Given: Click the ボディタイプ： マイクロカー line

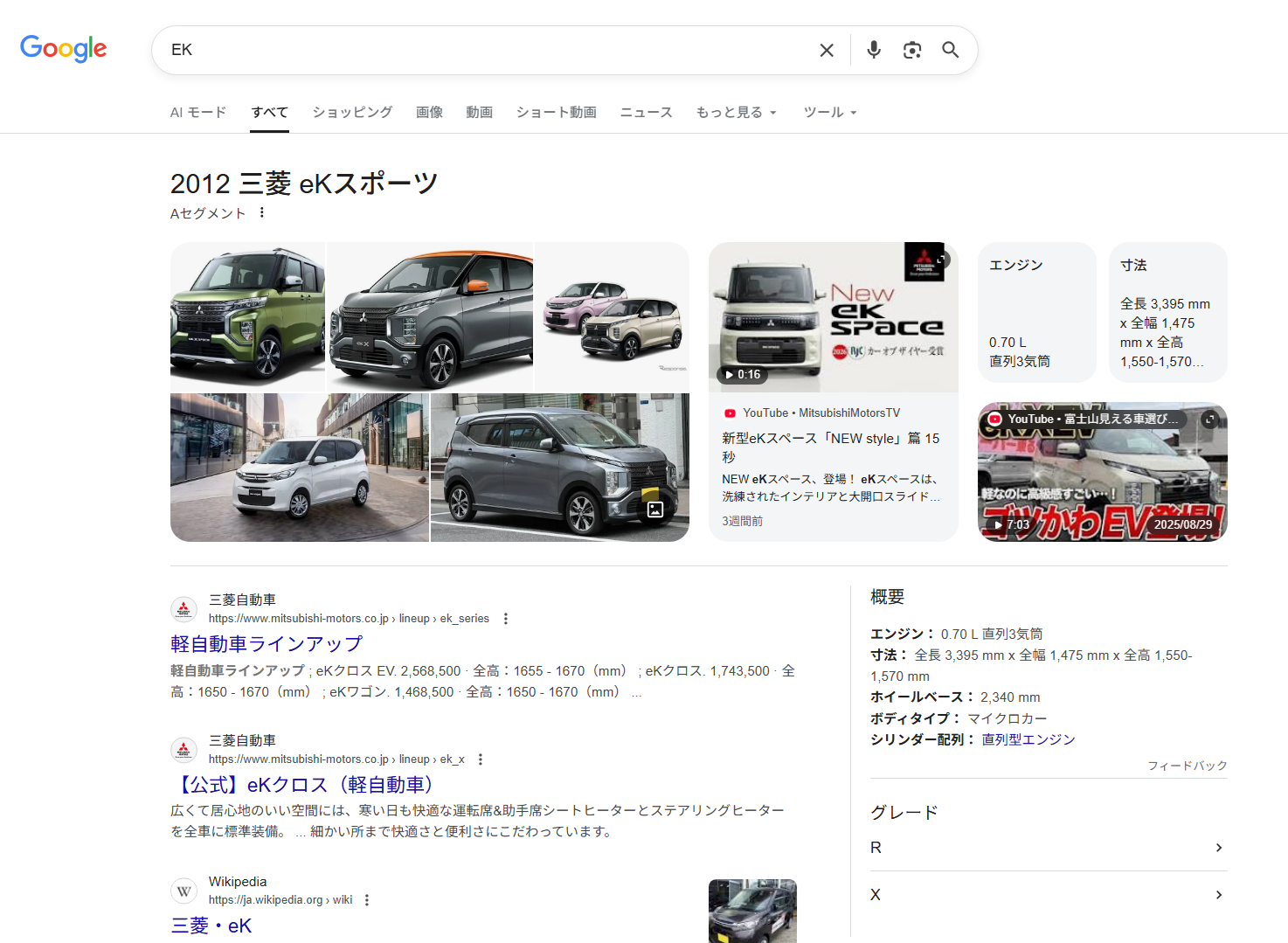Looking at the screenshot, I should 959,718.
